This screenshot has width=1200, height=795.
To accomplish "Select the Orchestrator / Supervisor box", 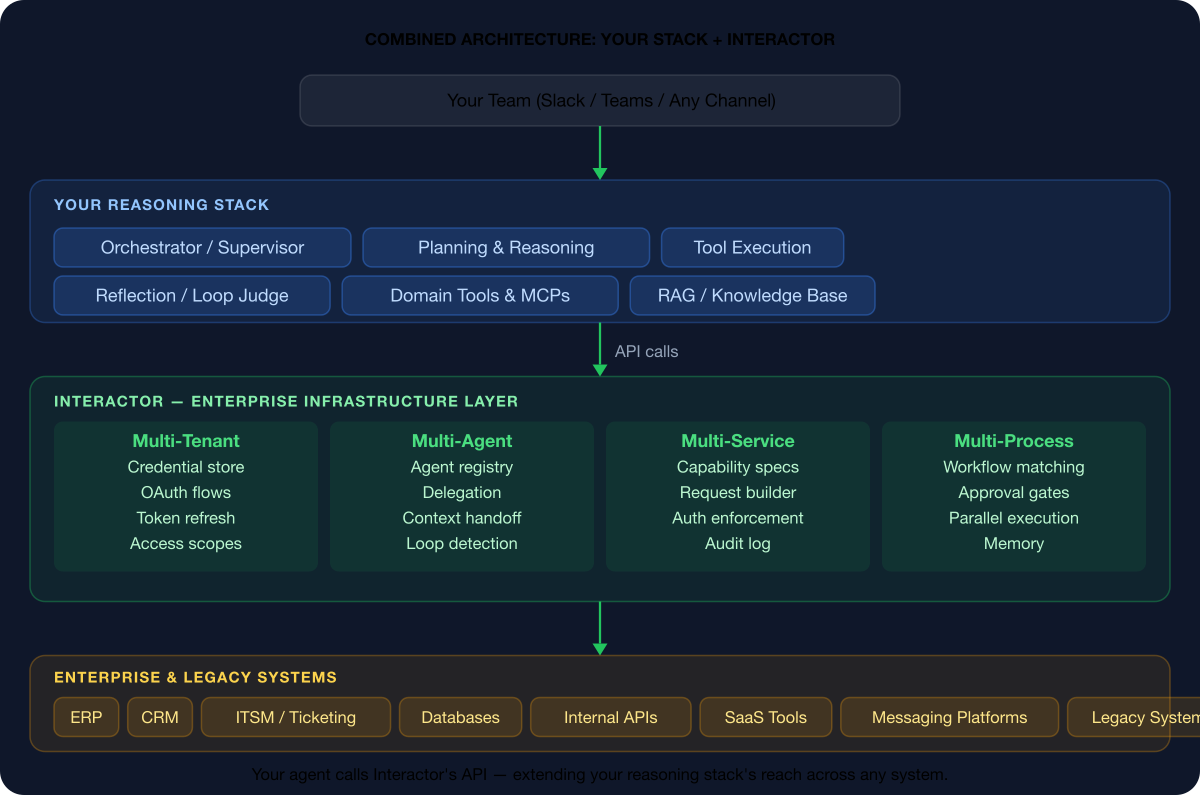I will click(202, 247).
